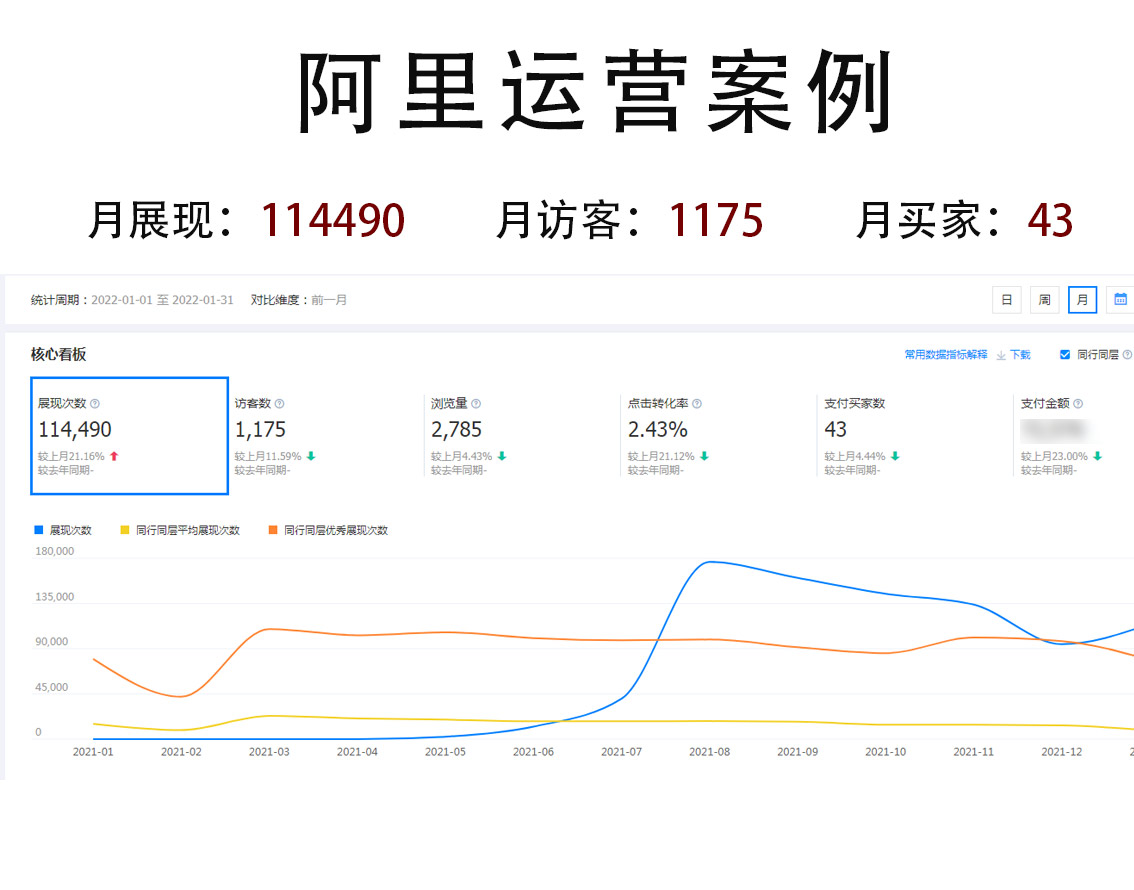
Task: Open help icon next to 同行同层
Action: click(1127, 354)
